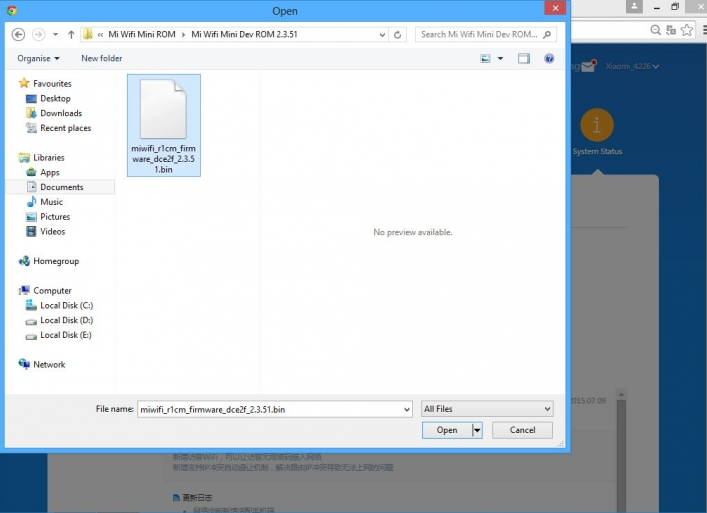Open Local Disk (D:)
Viewport: 707px width, 513px height.
(60, 321)
